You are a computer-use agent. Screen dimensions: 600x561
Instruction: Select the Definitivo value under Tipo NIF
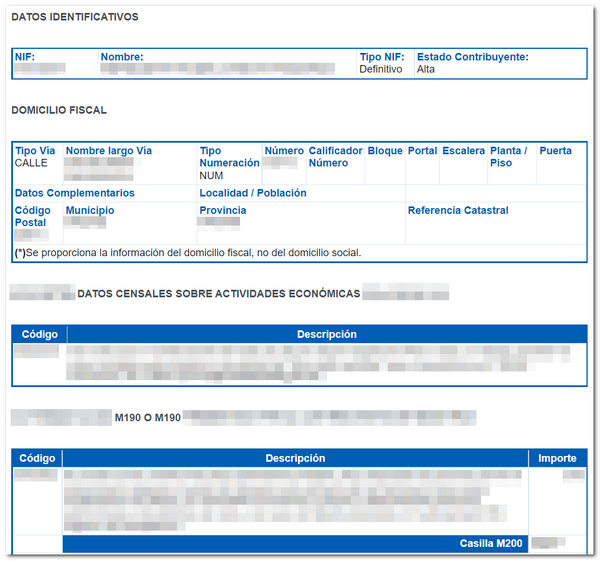[381, 70]
